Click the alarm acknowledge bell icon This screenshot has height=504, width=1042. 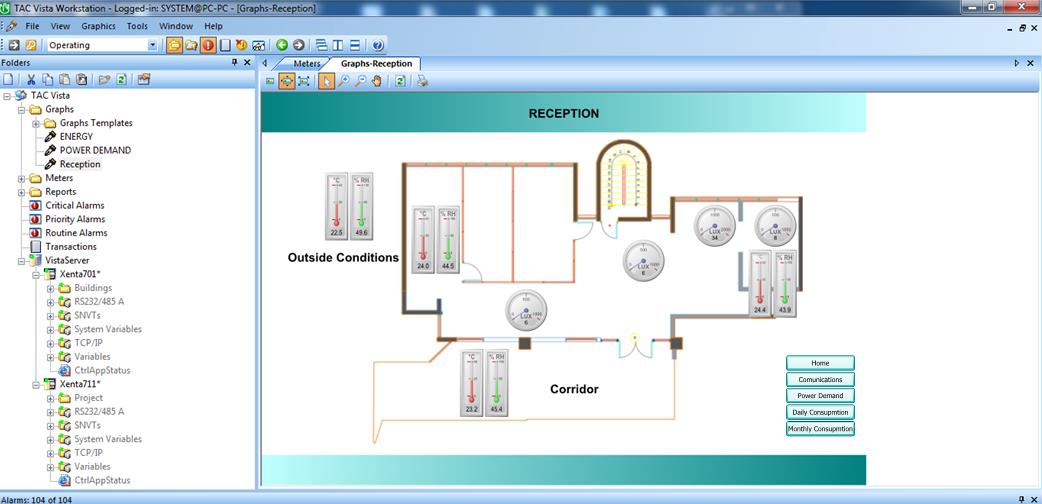pyautogui.click(x=241, y=45)
